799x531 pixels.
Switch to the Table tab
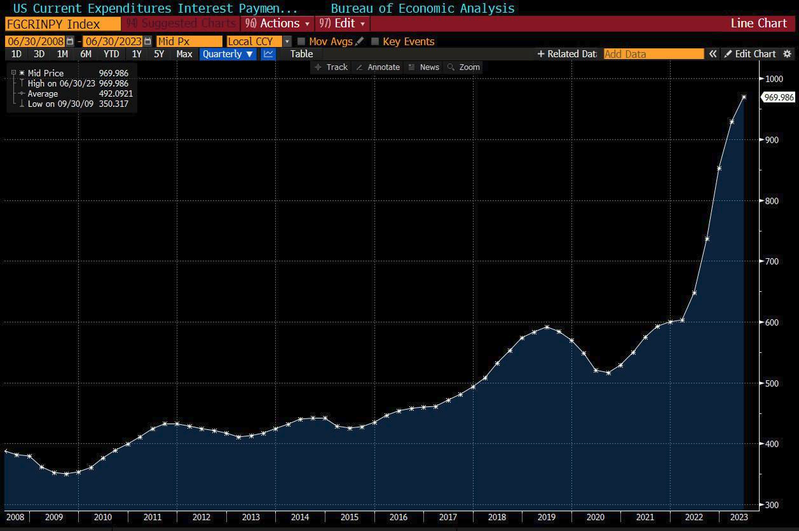[301, 54]
